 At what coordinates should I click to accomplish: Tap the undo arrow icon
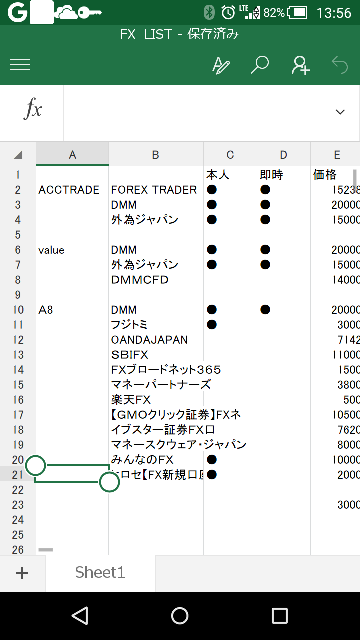point(340,65)
